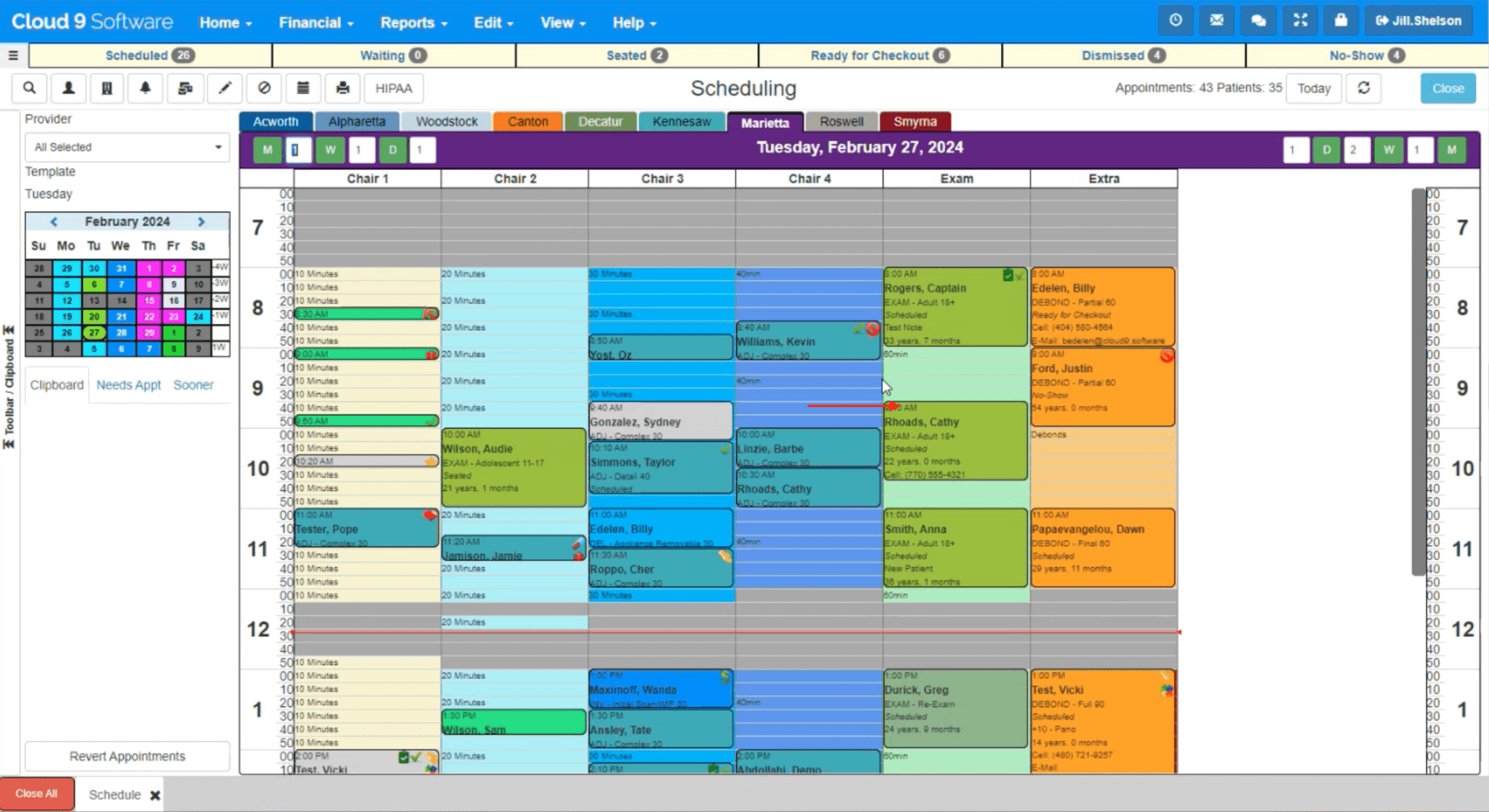Viewport: 1489px width, 812px height.
Task: Switch to the Decatur location tab
Action: coord(600,121)
